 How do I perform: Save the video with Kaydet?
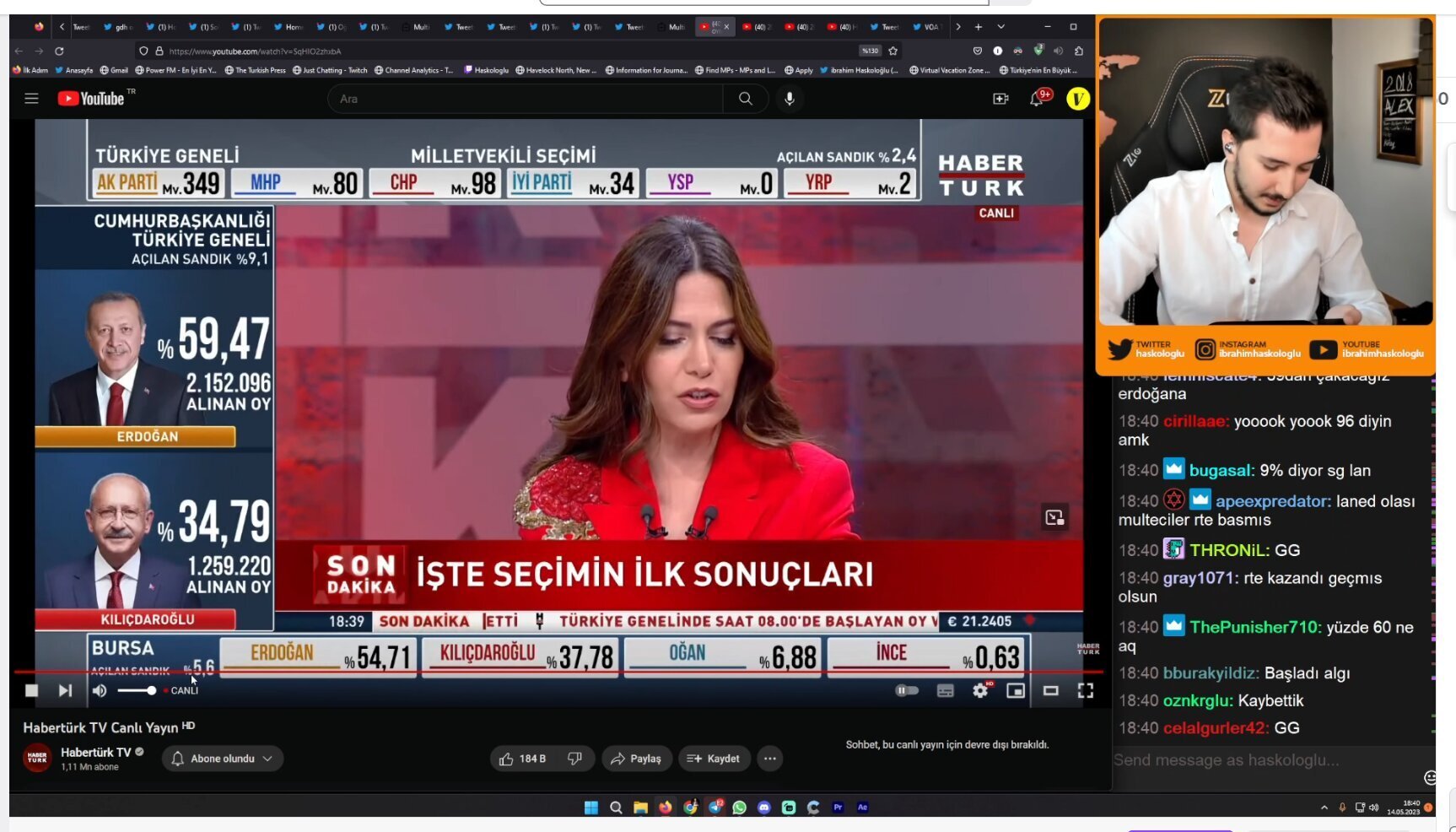coord(714,759)
